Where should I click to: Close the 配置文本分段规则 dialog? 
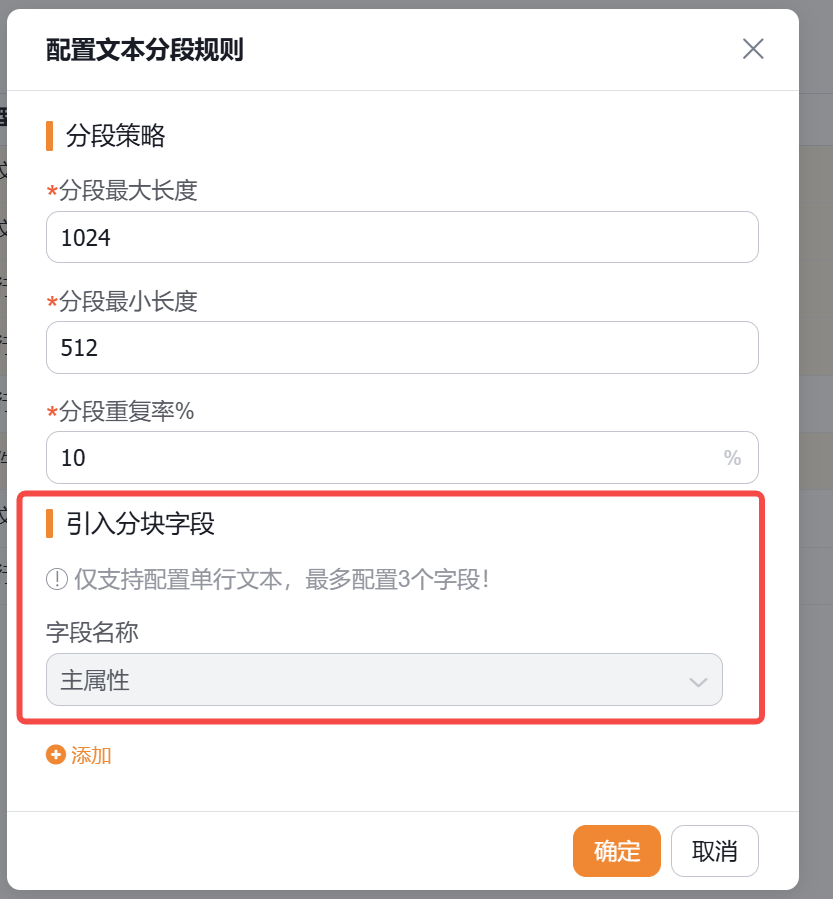753,48
